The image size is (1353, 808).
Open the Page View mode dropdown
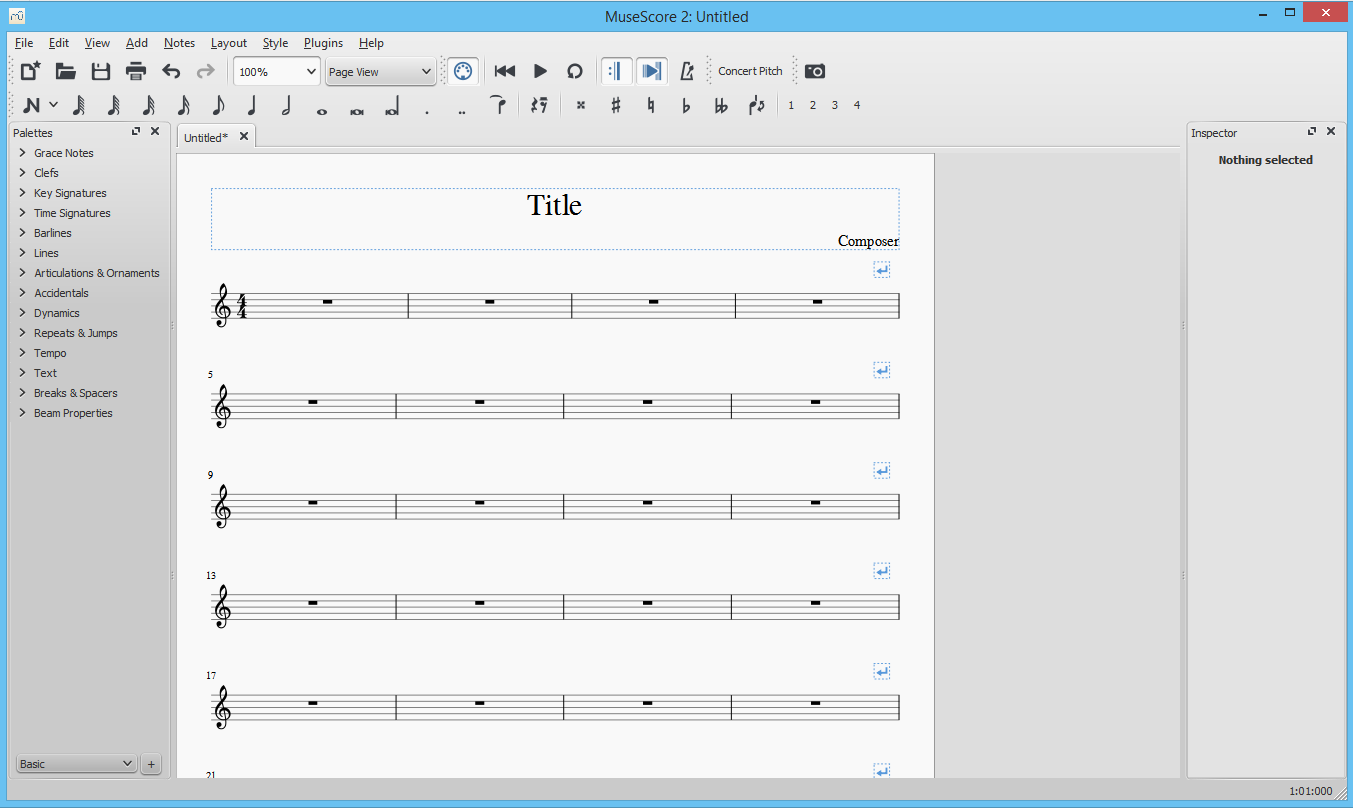[381, 72]
